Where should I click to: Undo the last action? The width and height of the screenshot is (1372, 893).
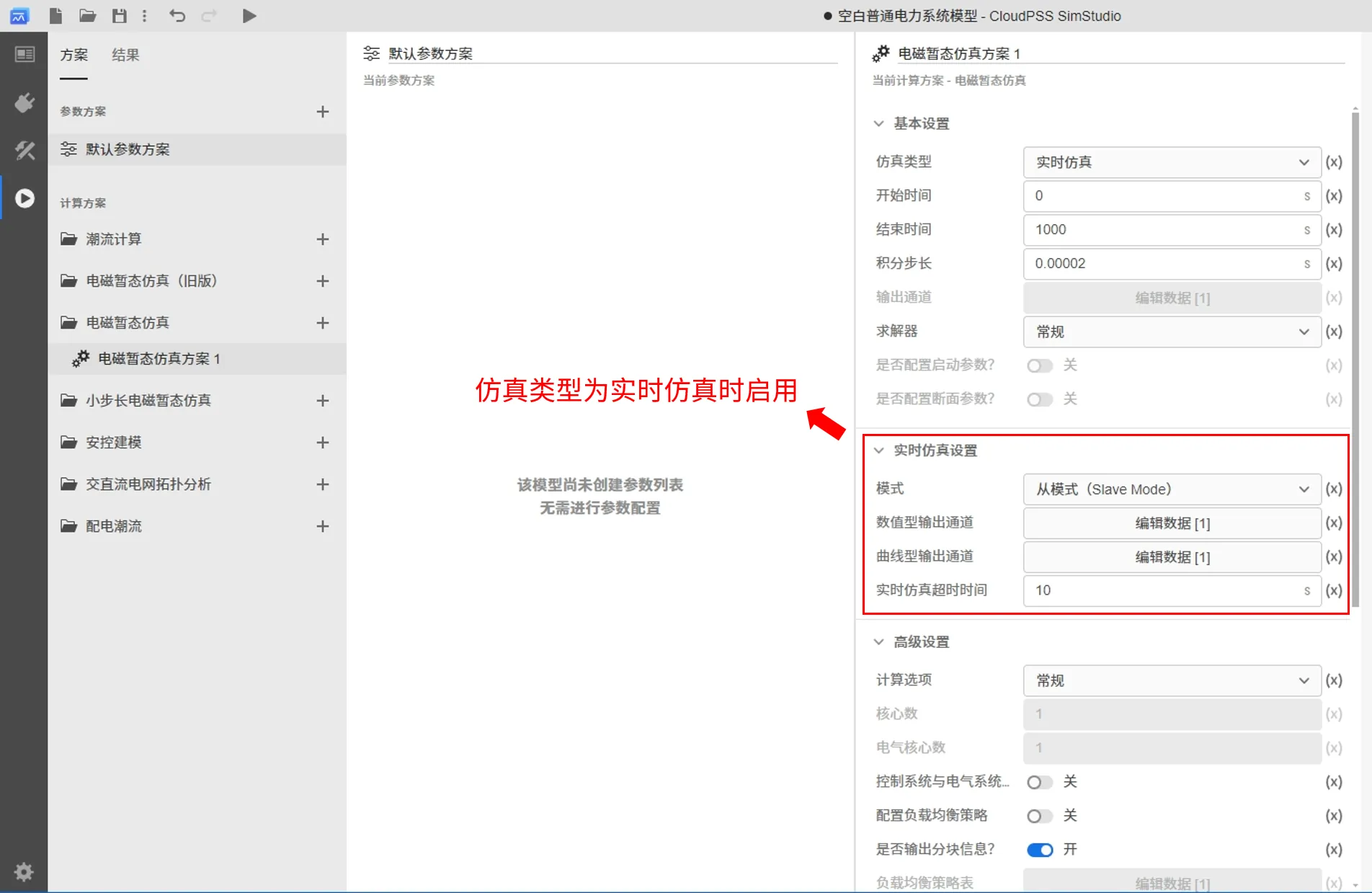pyautogui.click(x=177, y=16)
